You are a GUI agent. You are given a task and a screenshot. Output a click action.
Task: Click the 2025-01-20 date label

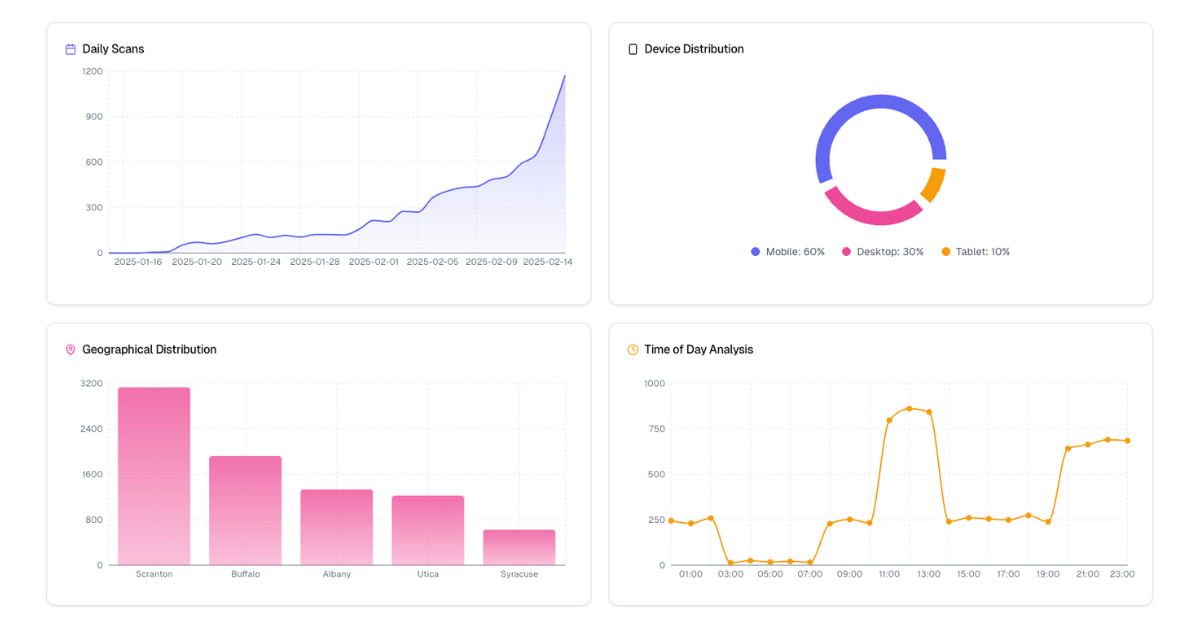point(197,262)
